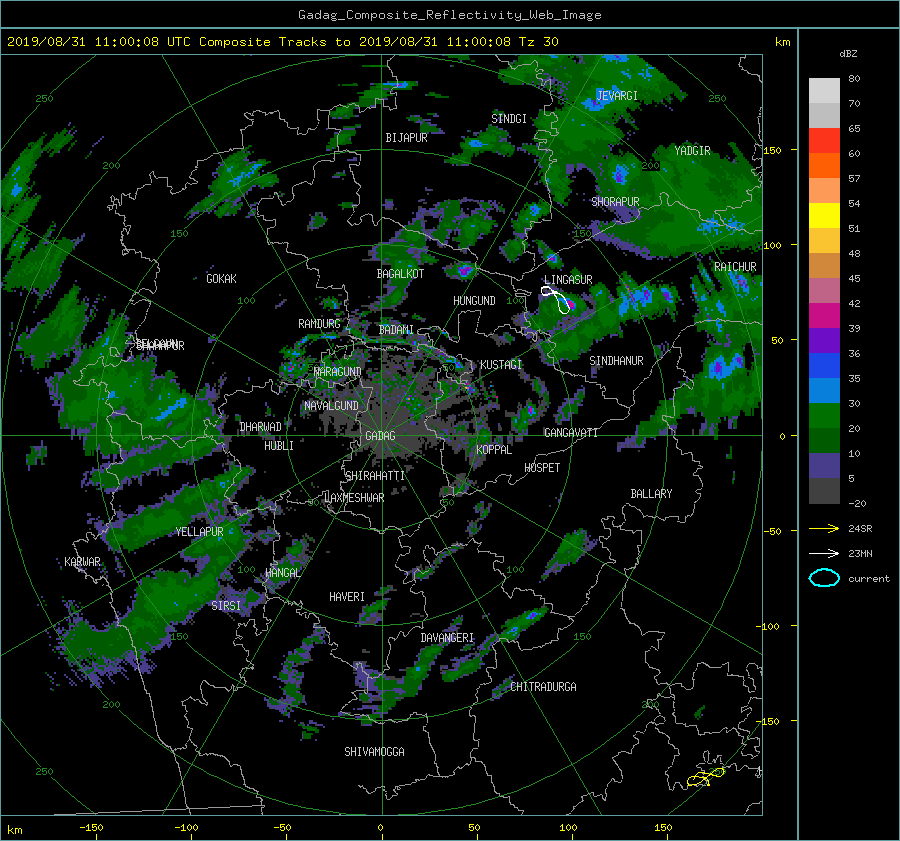This screenshot has width=900, height=841.
Task: Click the GANGAVATI city label
Action: coord(571,433)
